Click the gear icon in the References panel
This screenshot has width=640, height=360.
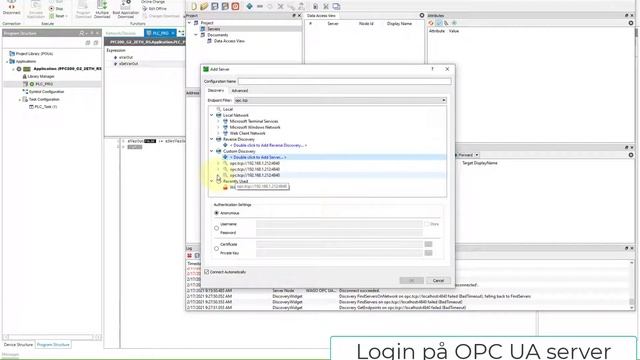[631, 155]
